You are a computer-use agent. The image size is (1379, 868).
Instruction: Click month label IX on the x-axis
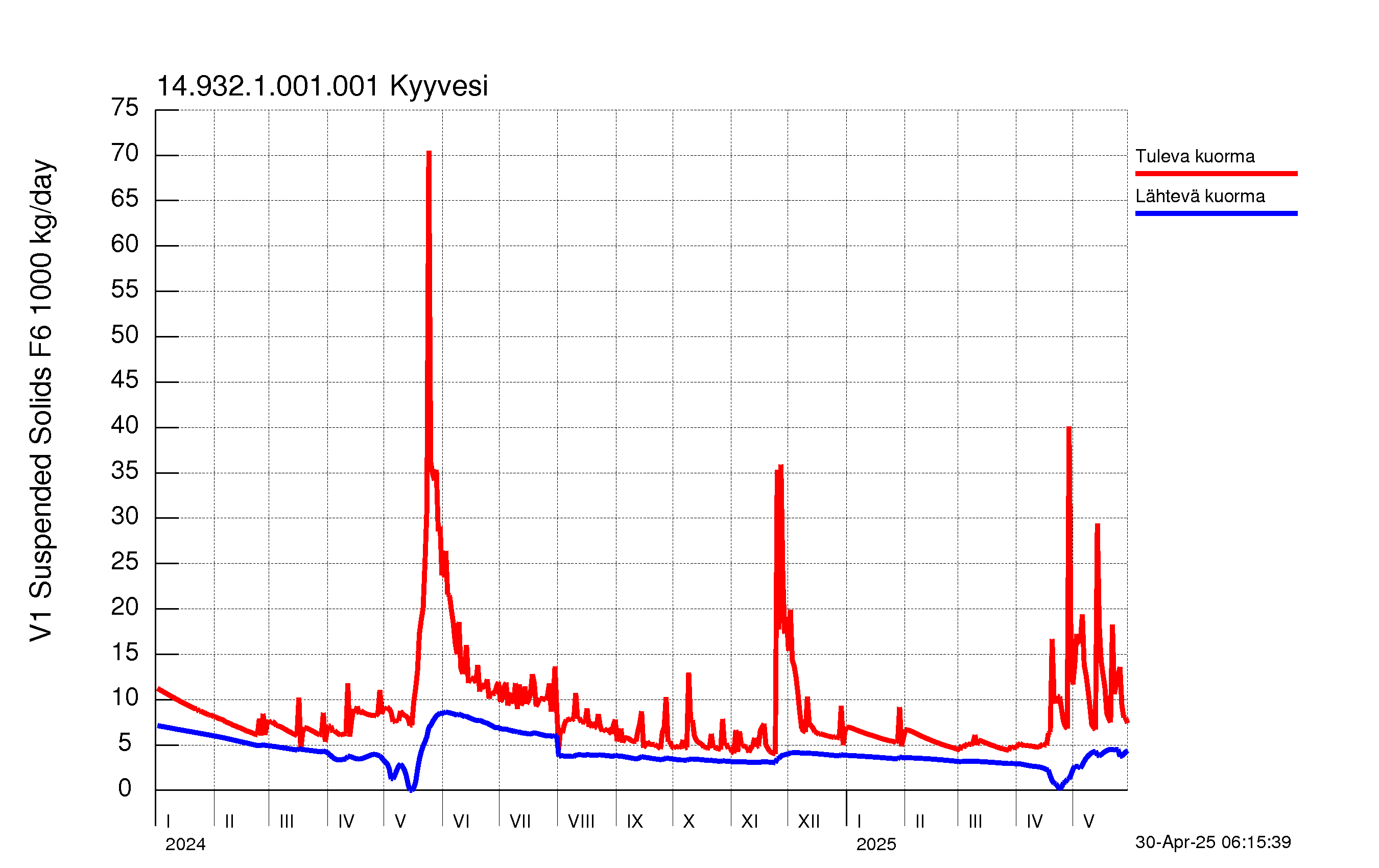point(635,822)
